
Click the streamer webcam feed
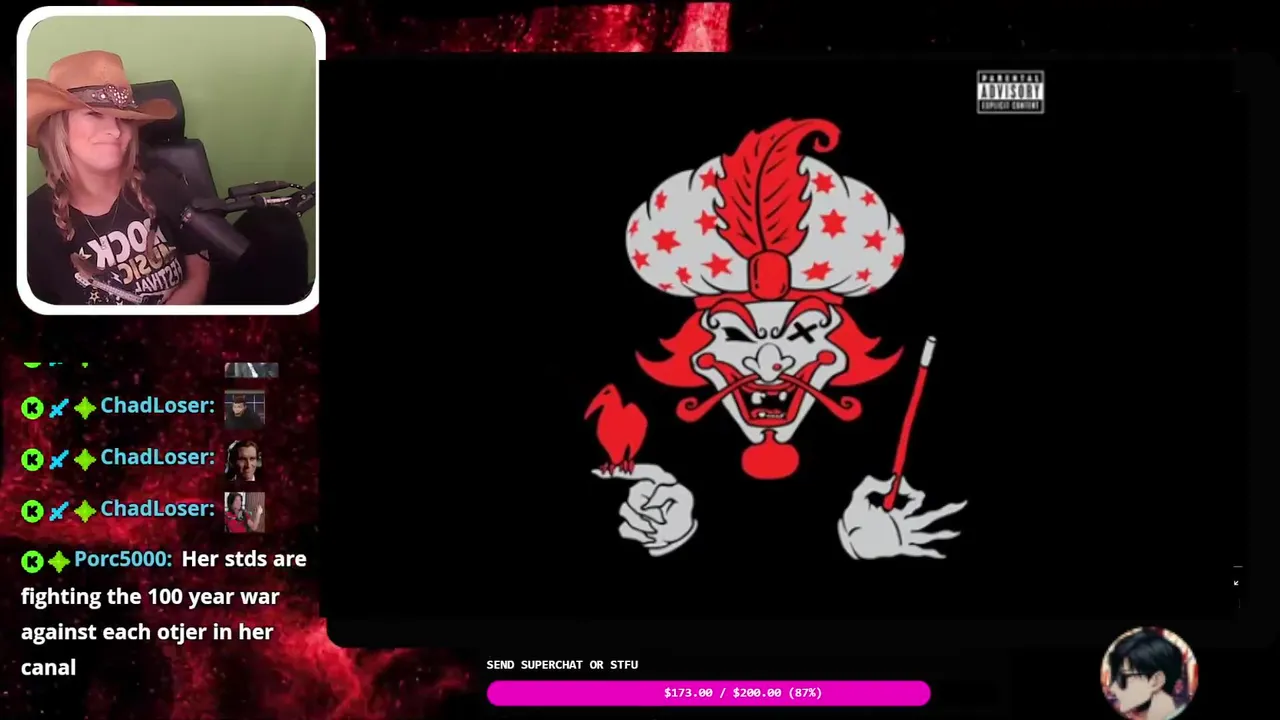[x=170, y=160]
